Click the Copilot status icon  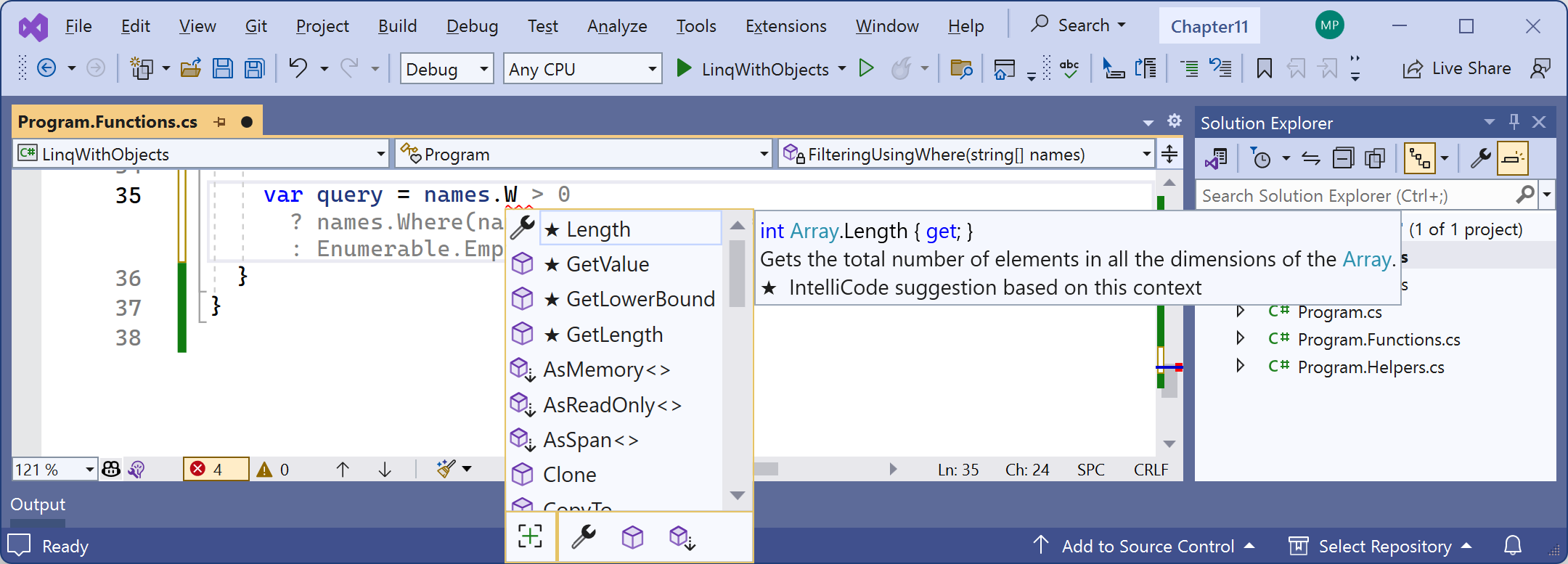point(111,470)
